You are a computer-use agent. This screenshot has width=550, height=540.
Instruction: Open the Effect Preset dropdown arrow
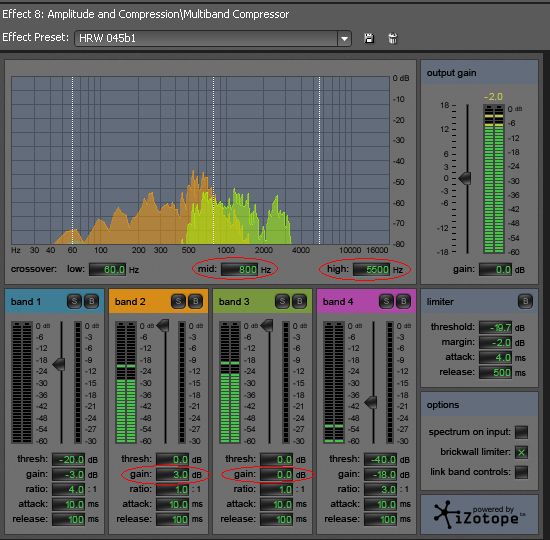point(344,38)
